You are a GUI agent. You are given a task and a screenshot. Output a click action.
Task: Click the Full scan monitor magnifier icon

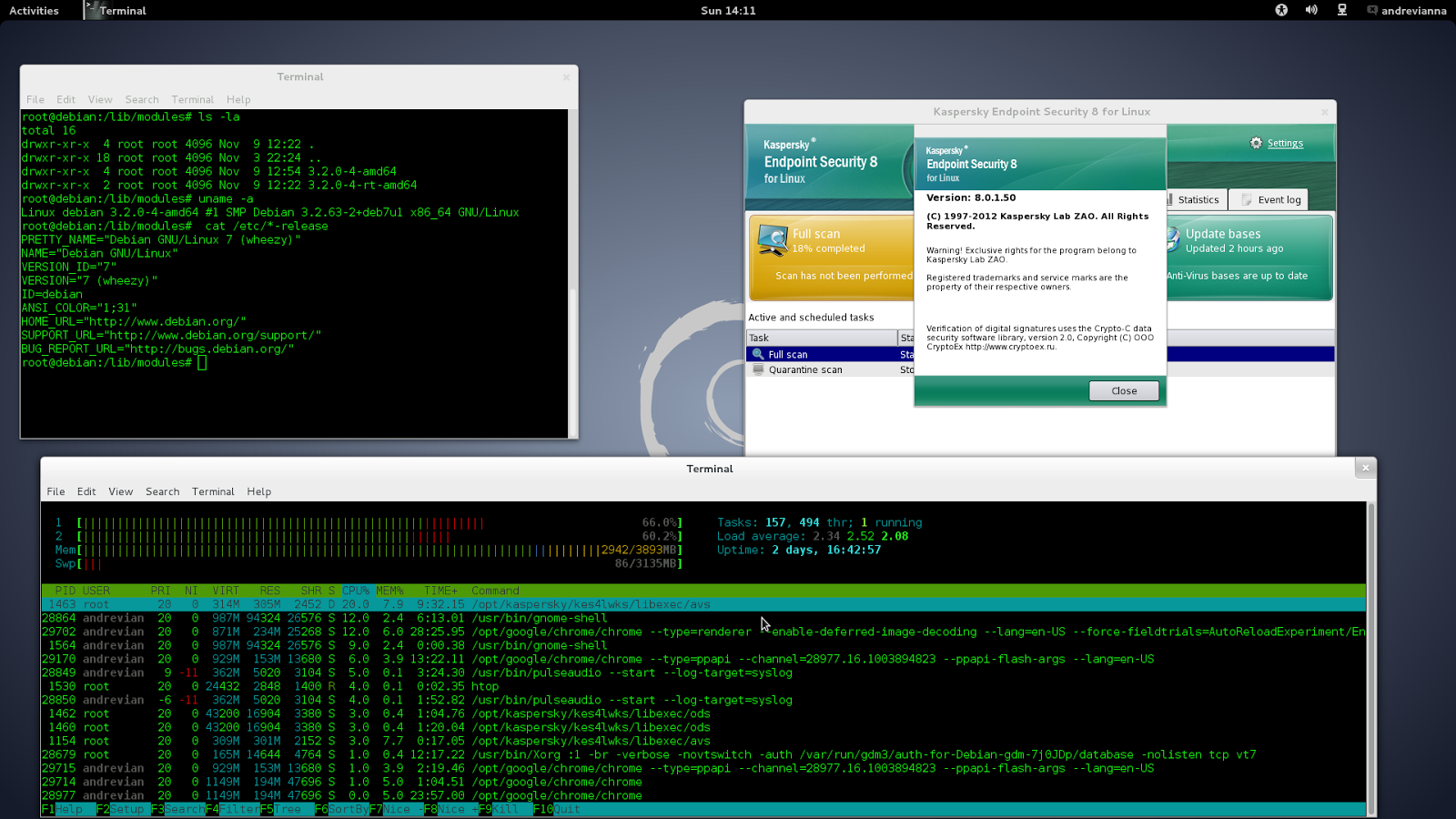[773, 241]
